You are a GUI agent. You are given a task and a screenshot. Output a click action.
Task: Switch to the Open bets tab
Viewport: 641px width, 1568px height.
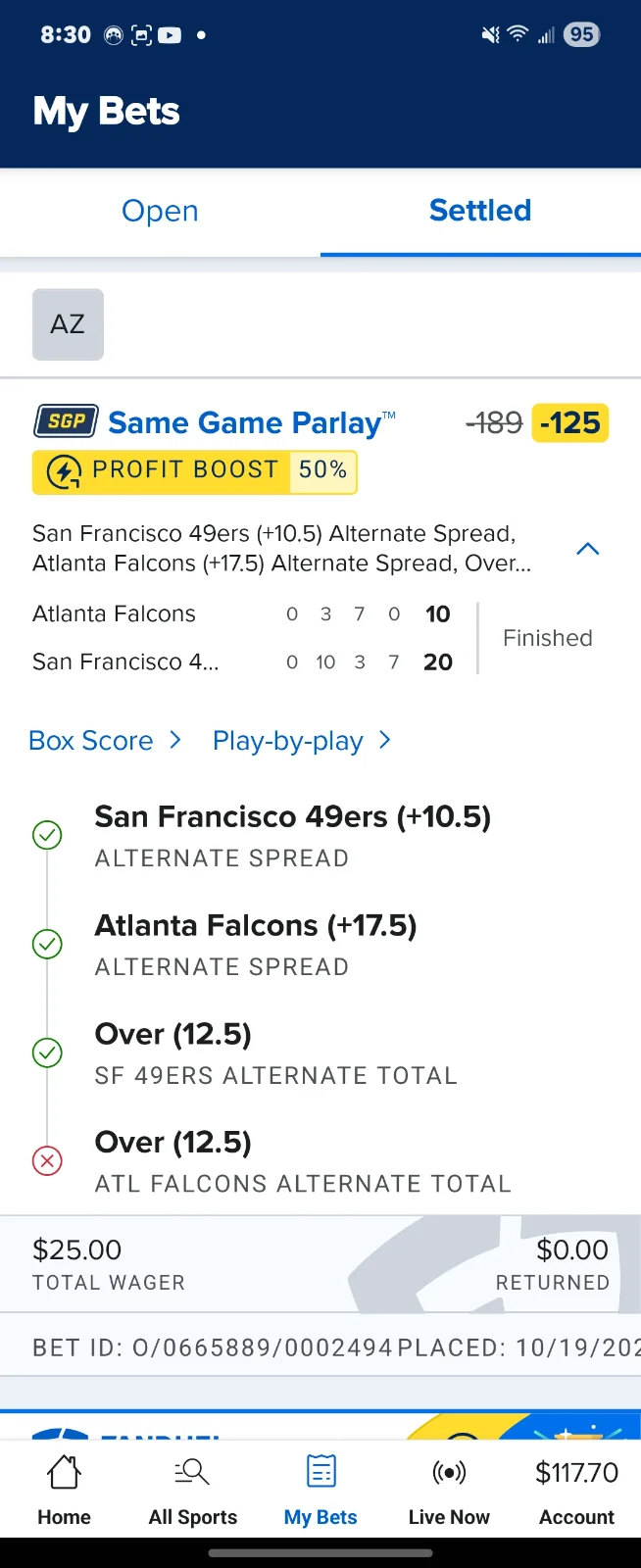[160, 211]
